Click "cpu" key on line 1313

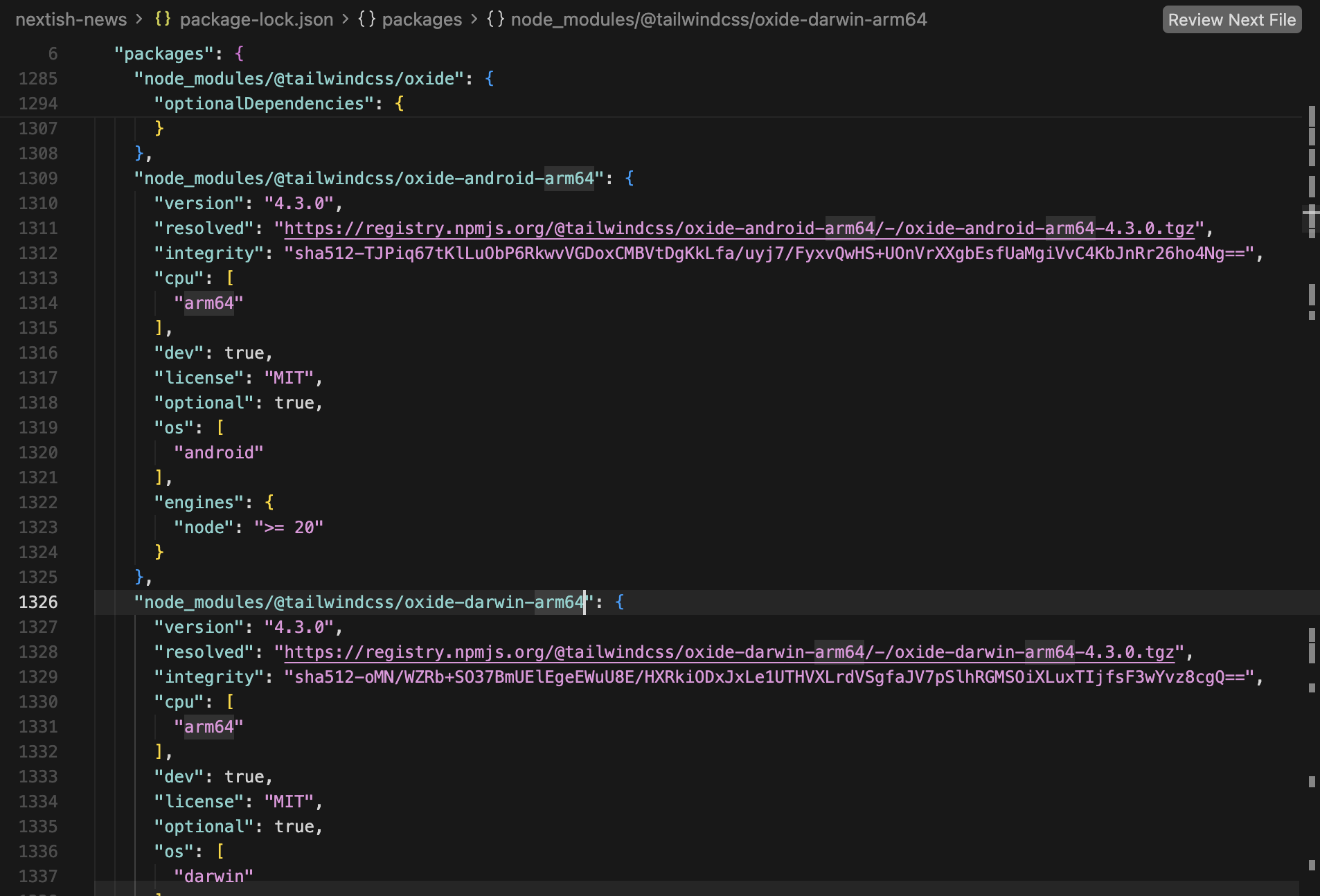coord(179,278)
